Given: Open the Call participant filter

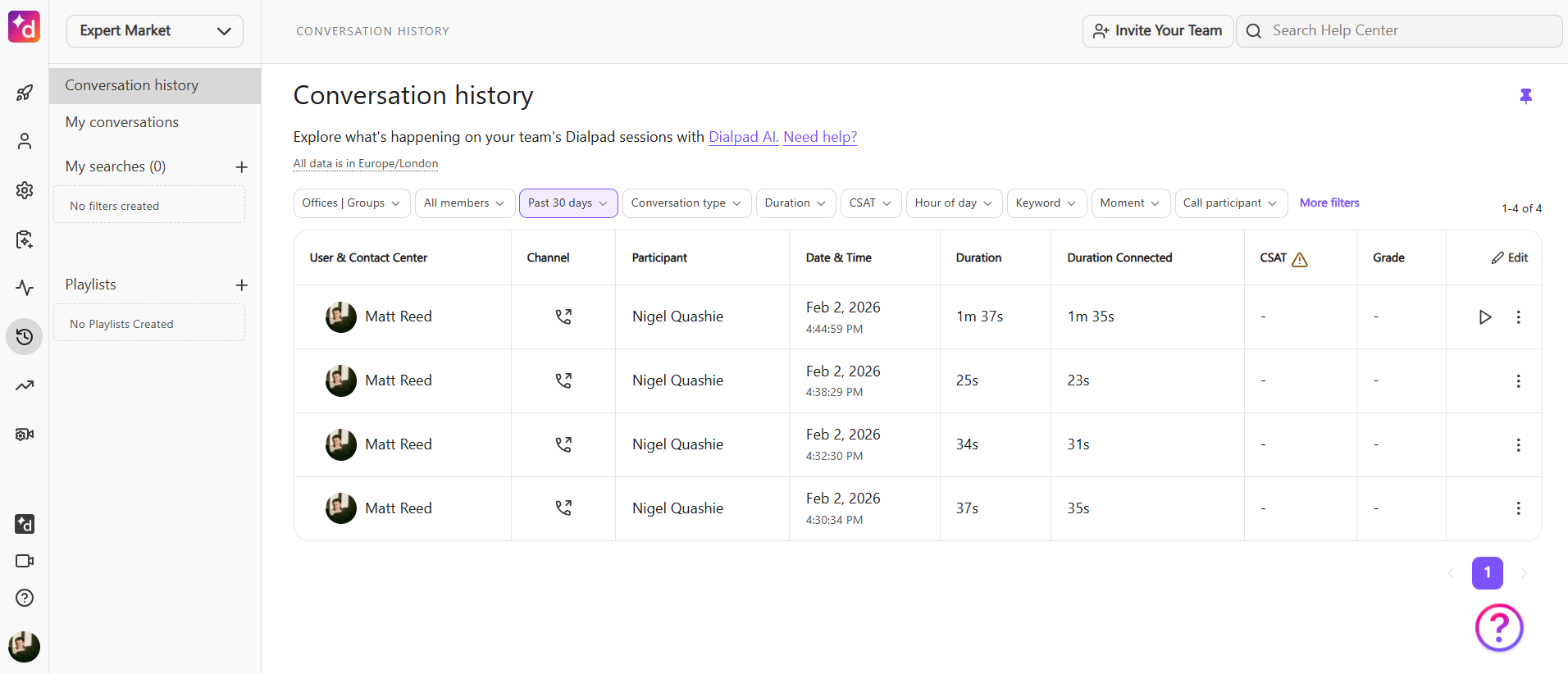Looking at the screenshot, I should click(x=1231, y=203).
